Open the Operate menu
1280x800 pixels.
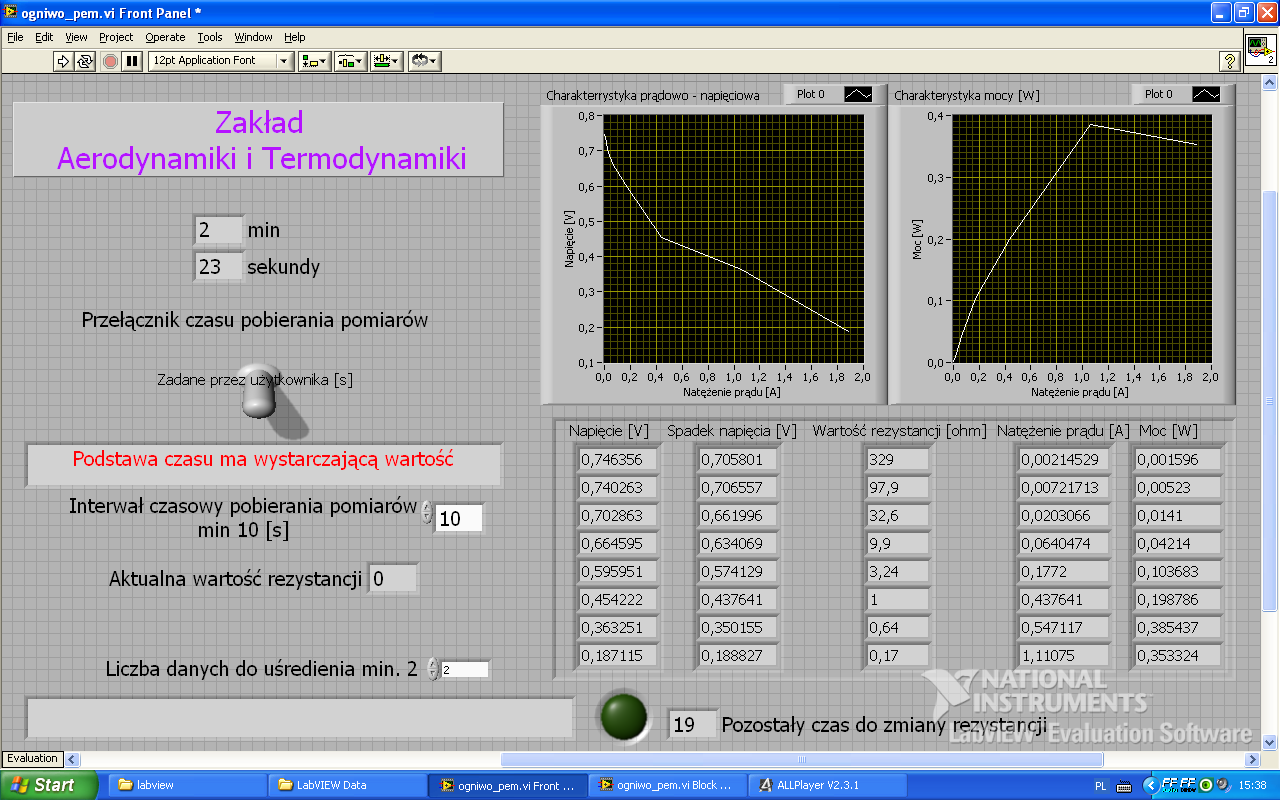point(165,37)
